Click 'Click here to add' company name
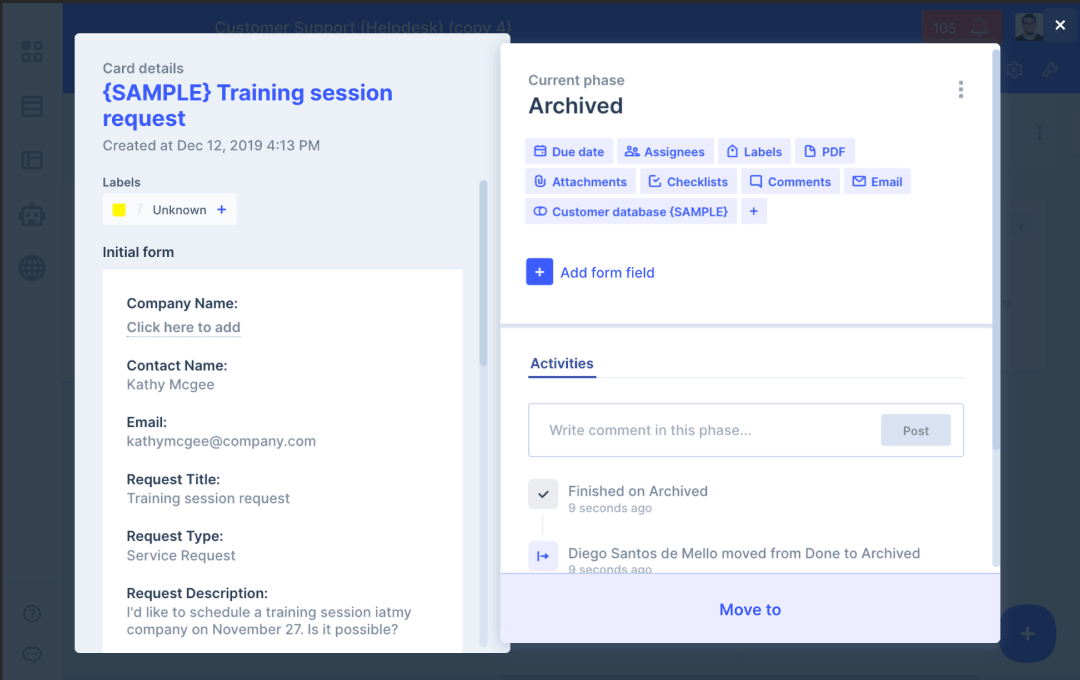This screenshot has width=1080, height=680. 183,328
